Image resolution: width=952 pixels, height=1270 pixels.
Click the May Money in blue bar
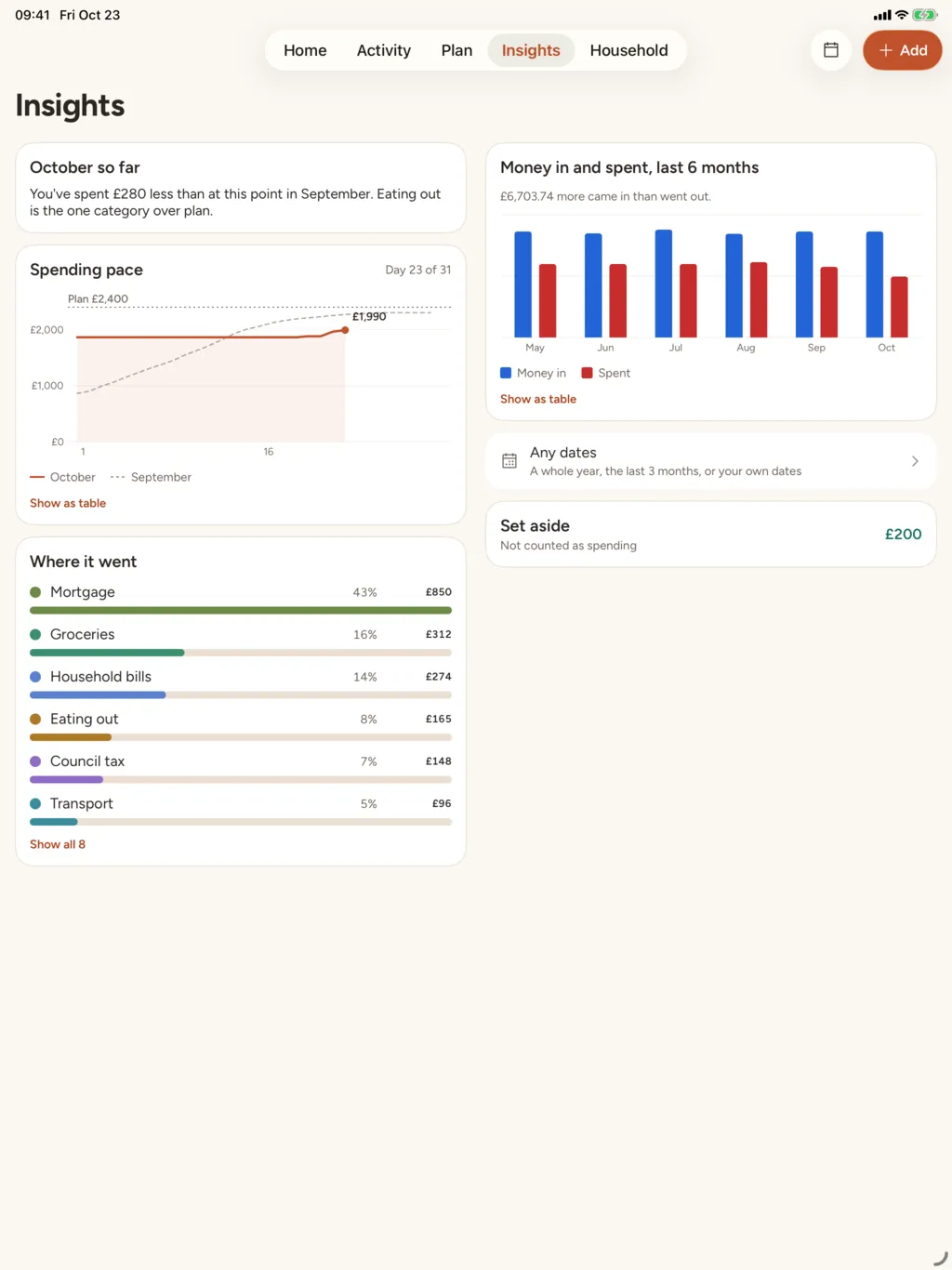pos(523,284)
